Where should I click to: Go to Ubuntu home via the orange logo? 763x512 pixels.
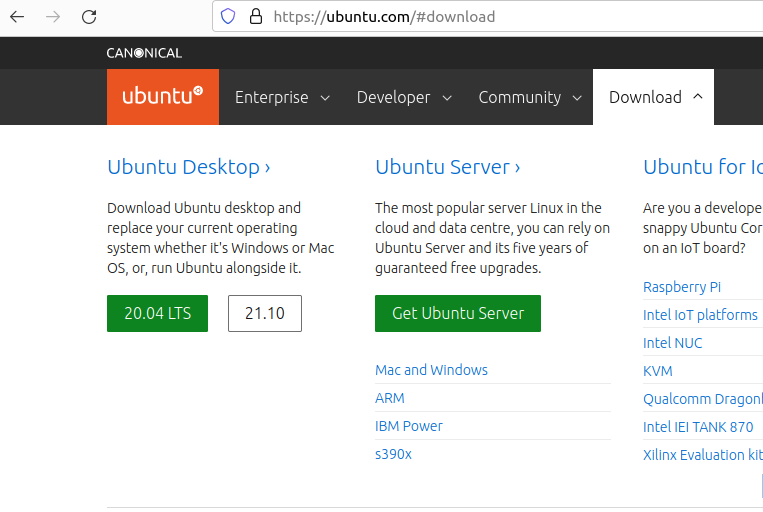(163, 97)
